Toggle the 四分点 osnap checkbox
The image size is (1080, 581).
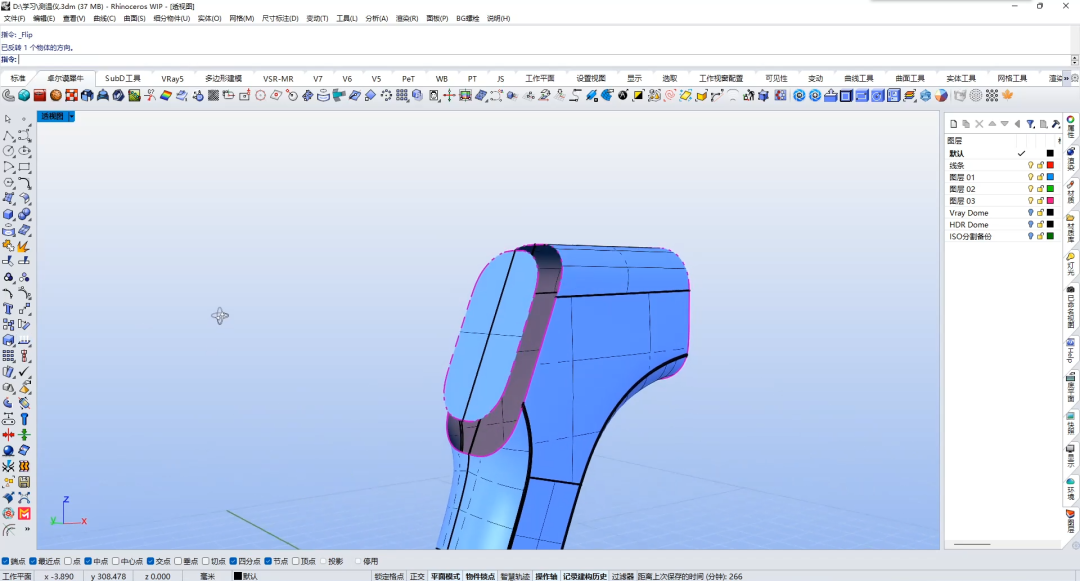233,561
